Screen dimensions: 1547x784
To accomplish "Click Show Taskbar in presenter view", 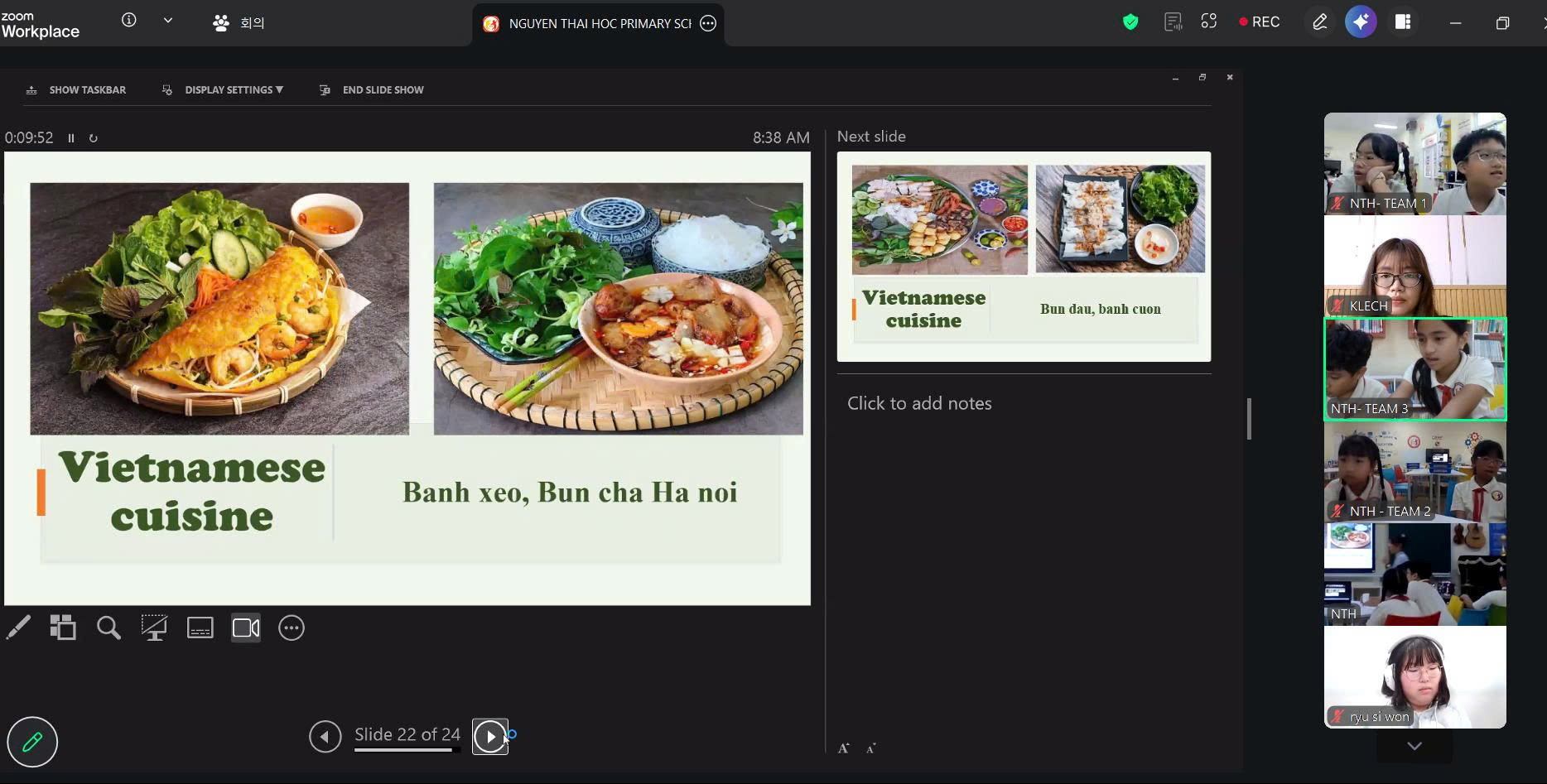I will [77, 89].
